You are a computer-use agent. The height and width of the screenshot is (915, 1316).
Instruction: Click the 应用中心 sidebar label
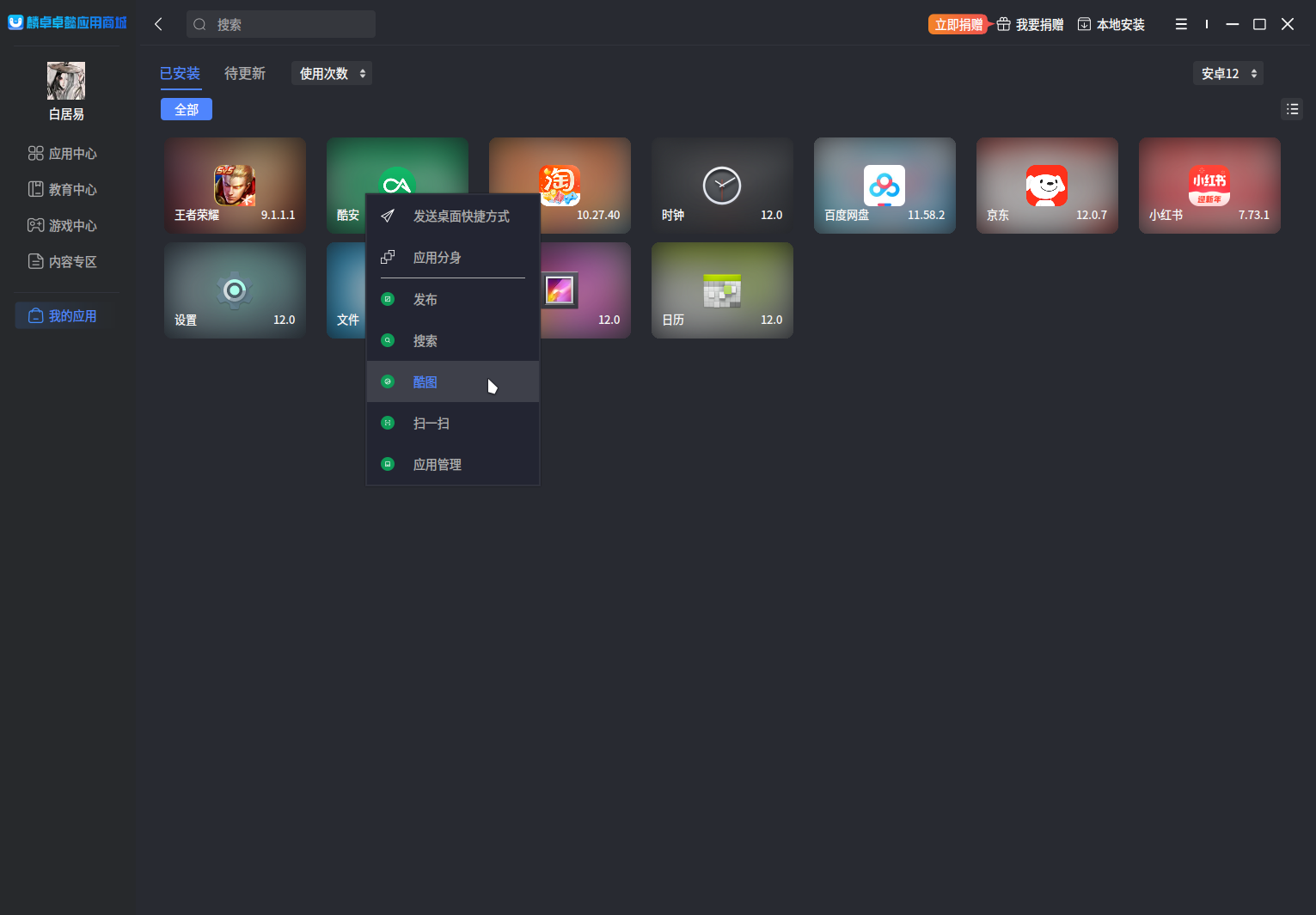pyautogui.click(x=73, y=154)
